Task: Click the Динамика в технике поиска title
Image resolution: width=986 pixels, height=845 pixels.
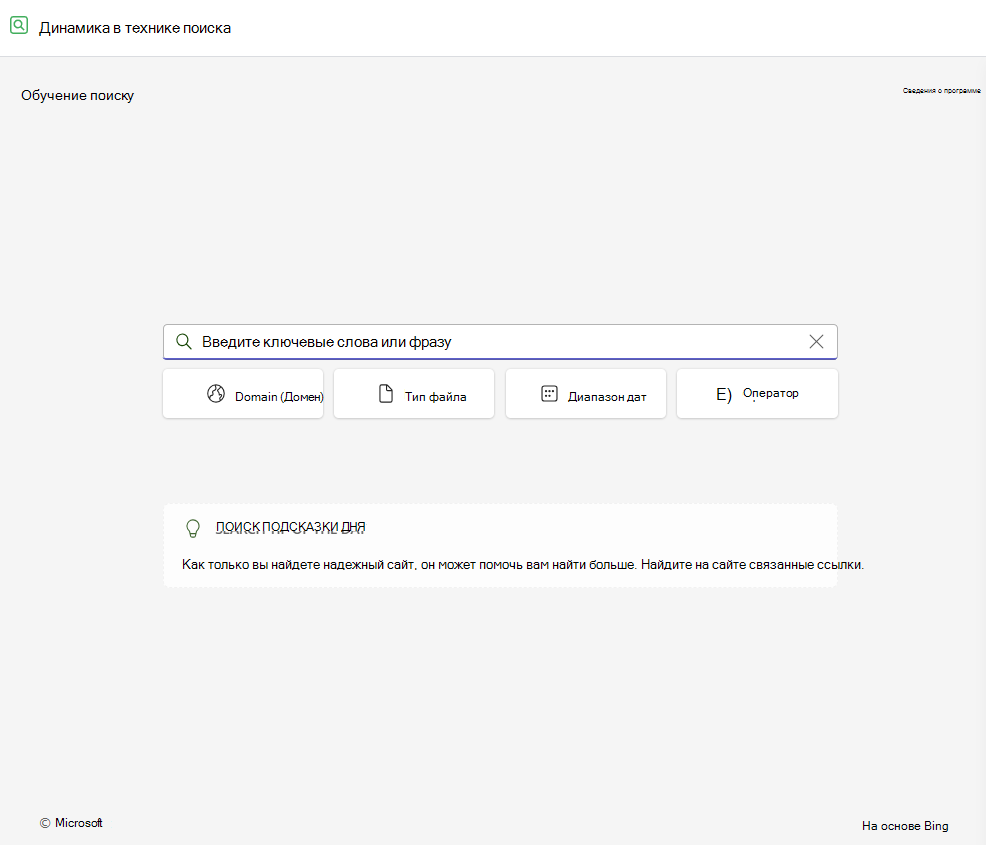Action: click(x=135, y=28)
